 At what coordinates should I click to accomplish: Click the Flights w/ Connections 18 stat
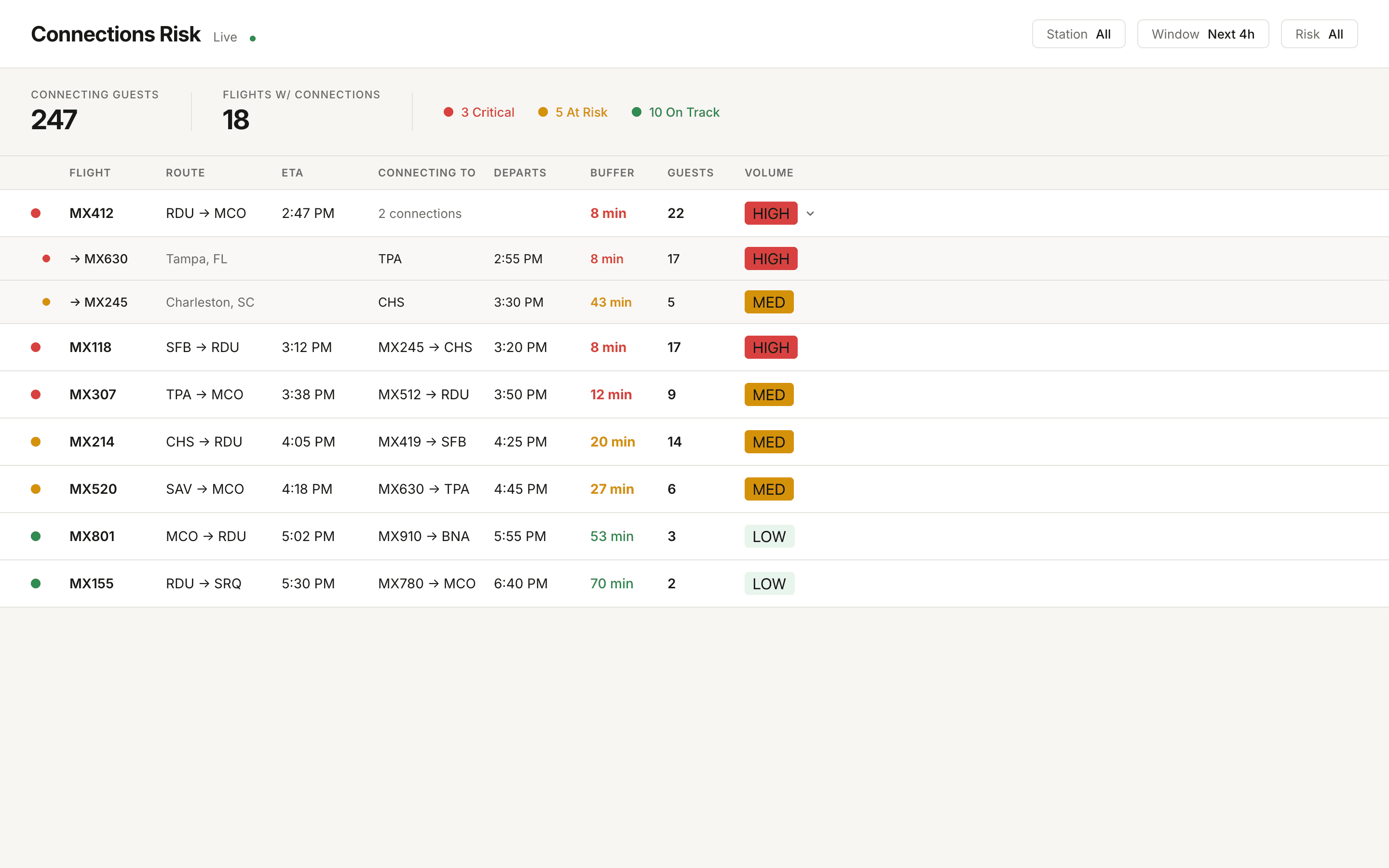pyautogui.click(x=301, y=111)
